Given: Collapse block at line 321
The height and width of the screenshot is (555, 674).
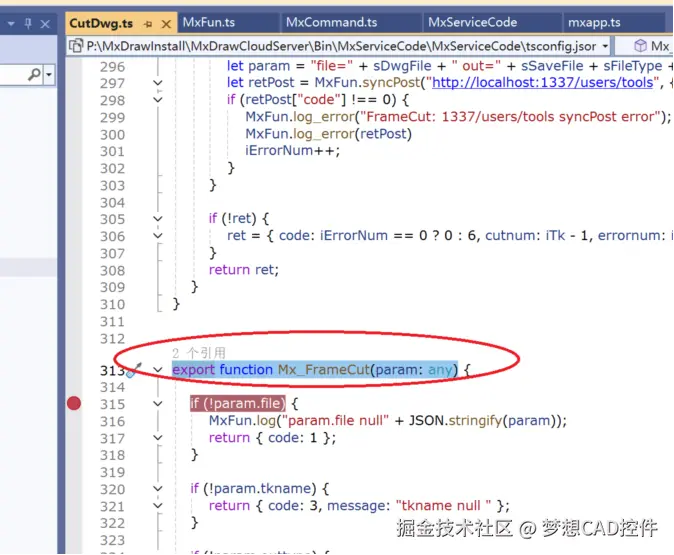Looking at the screenshot, I should [158, 506].
